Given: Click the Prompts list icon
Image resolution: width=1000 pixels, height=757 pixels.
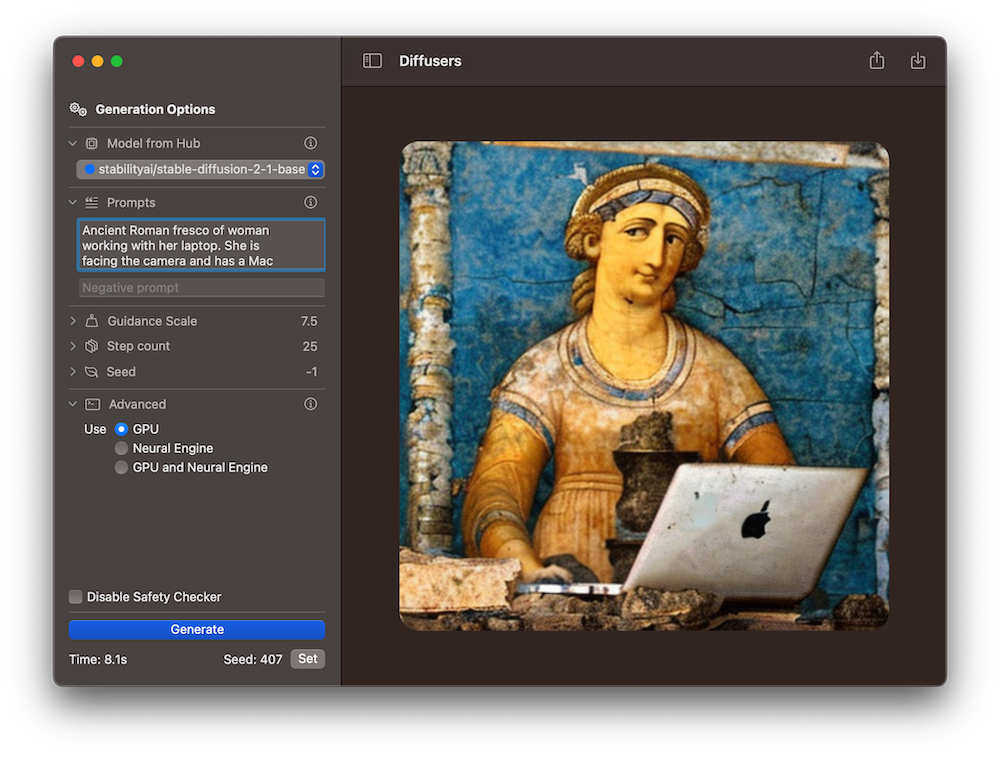Looking at the screenshot, I should (x=90, y=202).
